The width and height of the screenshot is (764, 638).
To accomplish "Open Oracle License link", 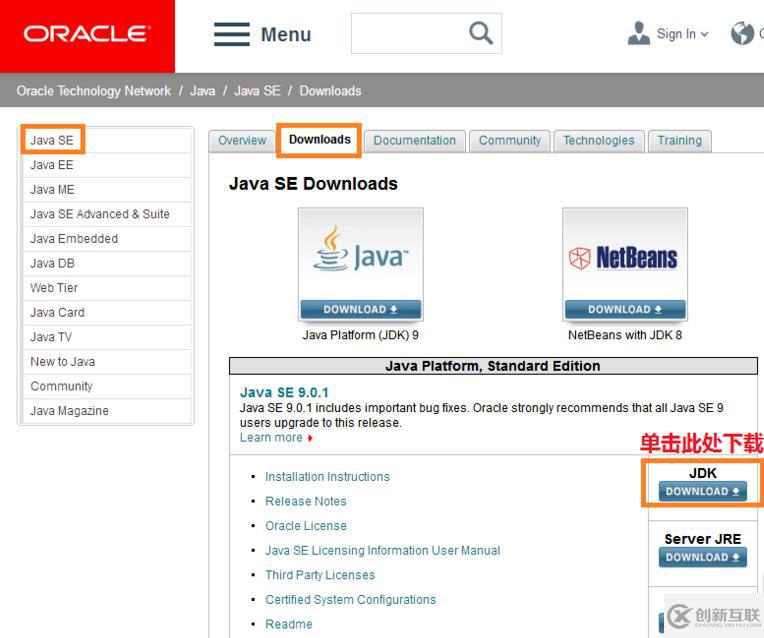I will [x=306, y=526].
